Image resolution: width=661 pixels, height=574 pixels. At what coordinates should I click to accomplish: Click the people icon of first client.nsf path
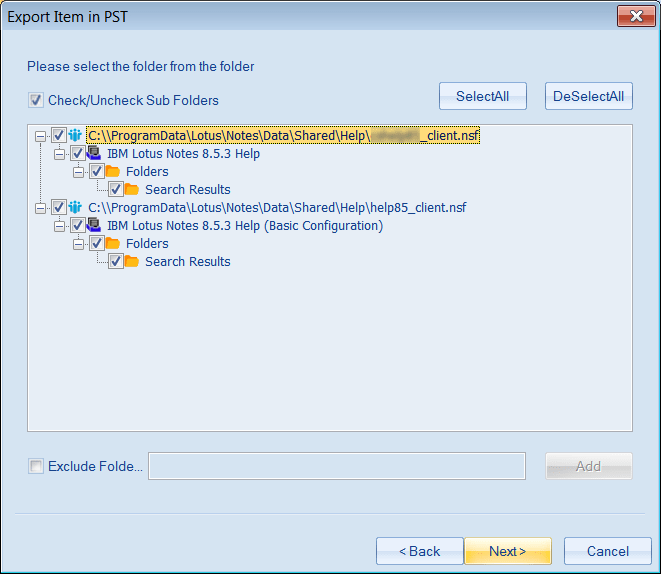tap(75, 135)
